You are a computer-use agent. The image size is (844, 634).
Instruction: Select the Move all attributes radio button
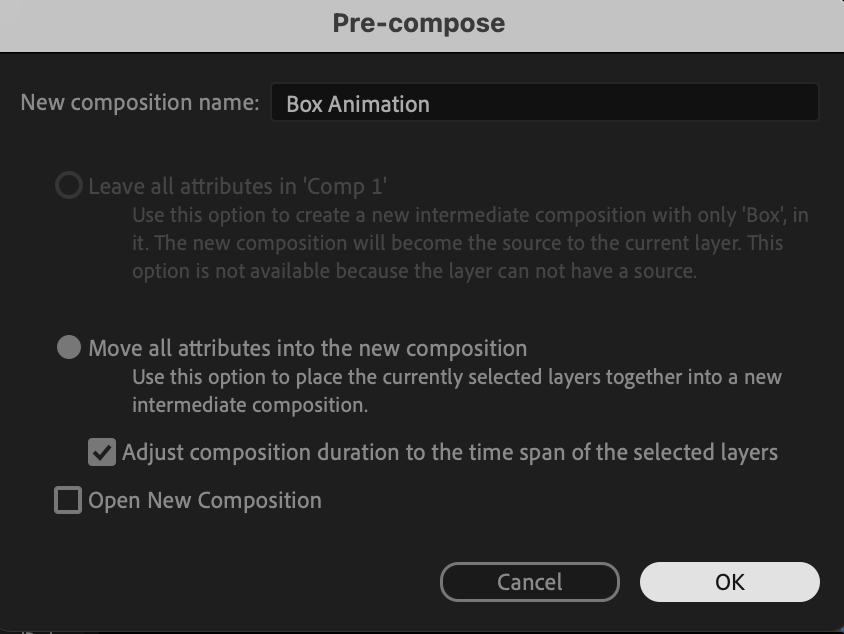(69, 348)
